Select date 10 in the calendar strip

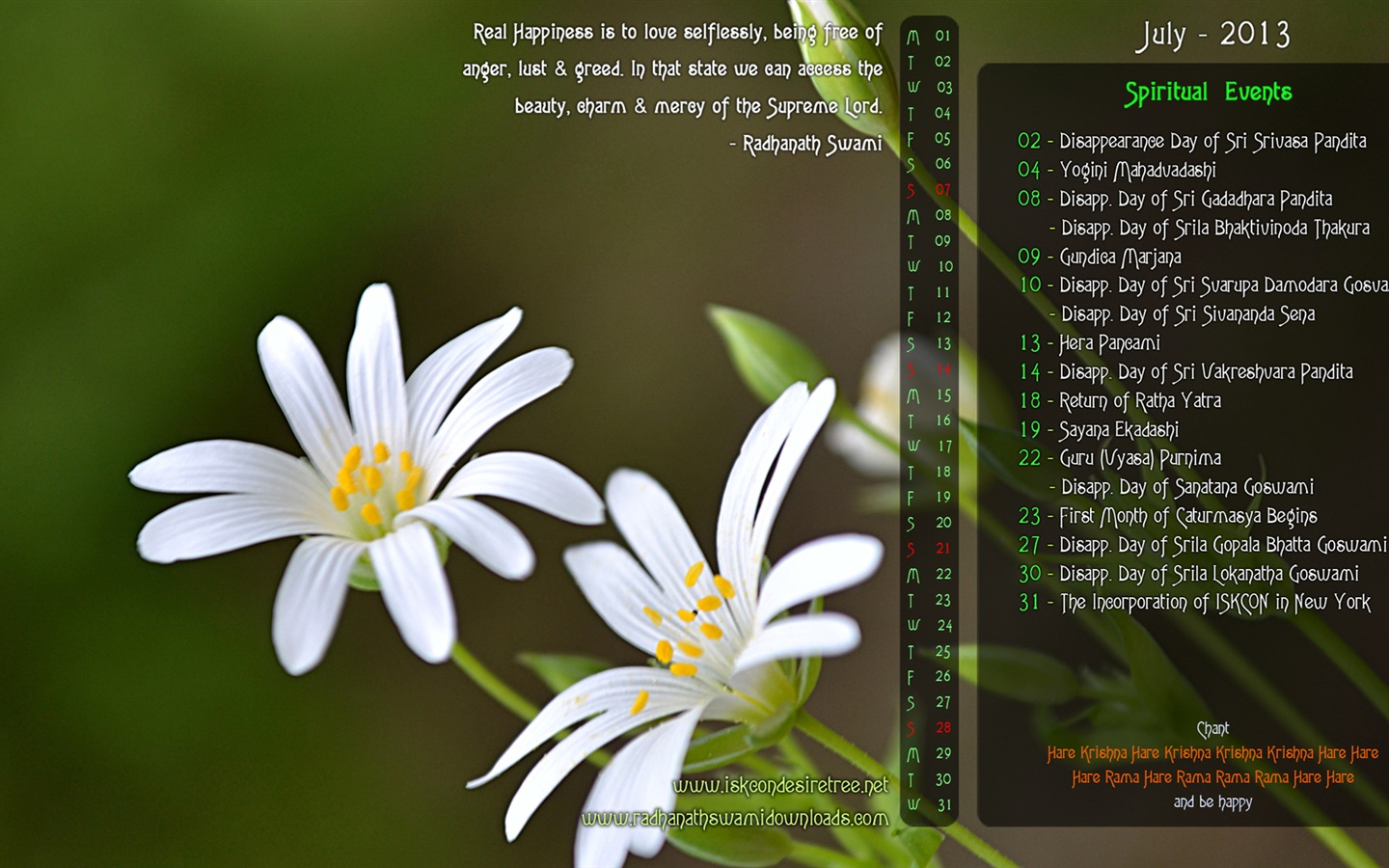(944, 266)
